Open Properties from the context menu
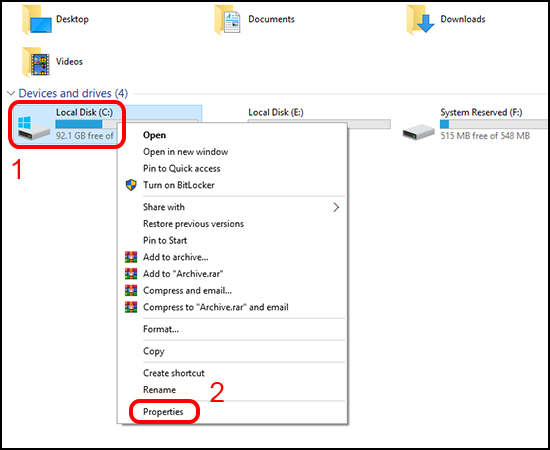Image resolution: width=550 pixels, height=450 pixels. 163,411
